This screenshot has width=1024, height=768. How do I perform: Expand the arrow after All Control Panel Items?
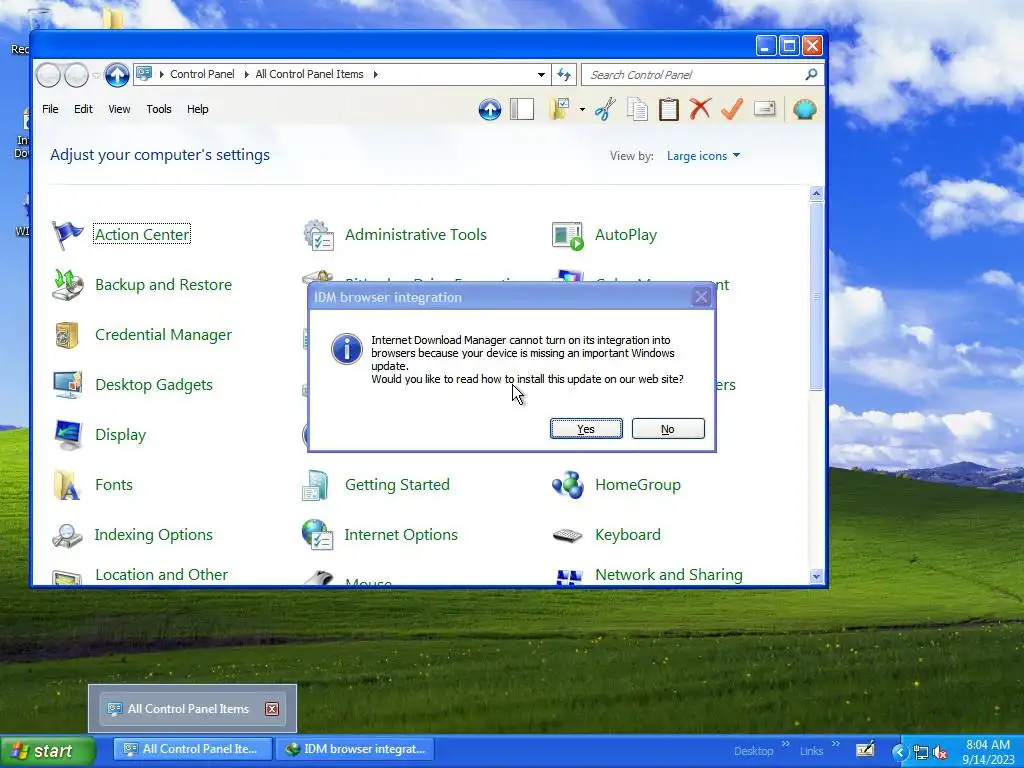click(x=376, y=74)
